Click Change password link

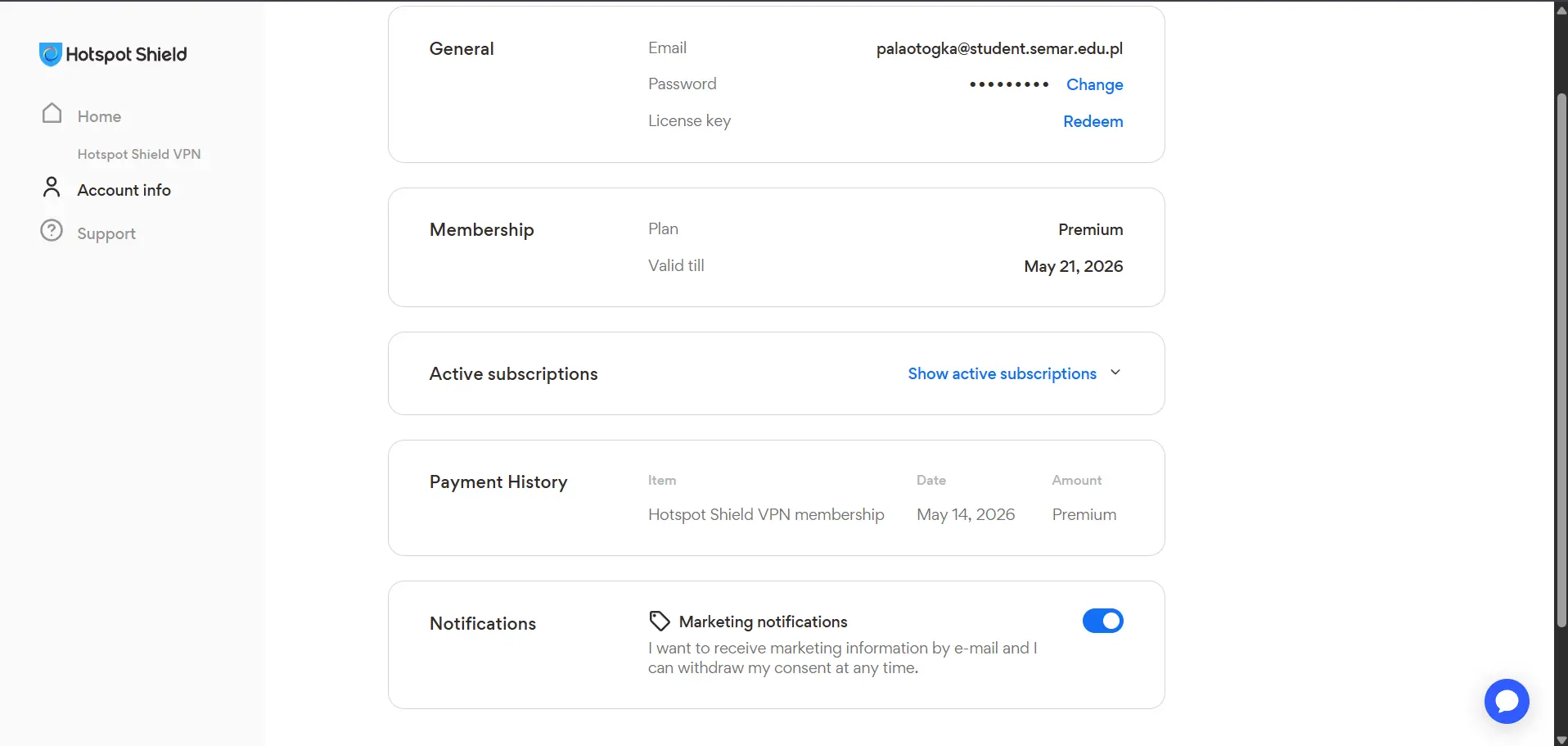pyautogui.click(x=1094, y=84)
